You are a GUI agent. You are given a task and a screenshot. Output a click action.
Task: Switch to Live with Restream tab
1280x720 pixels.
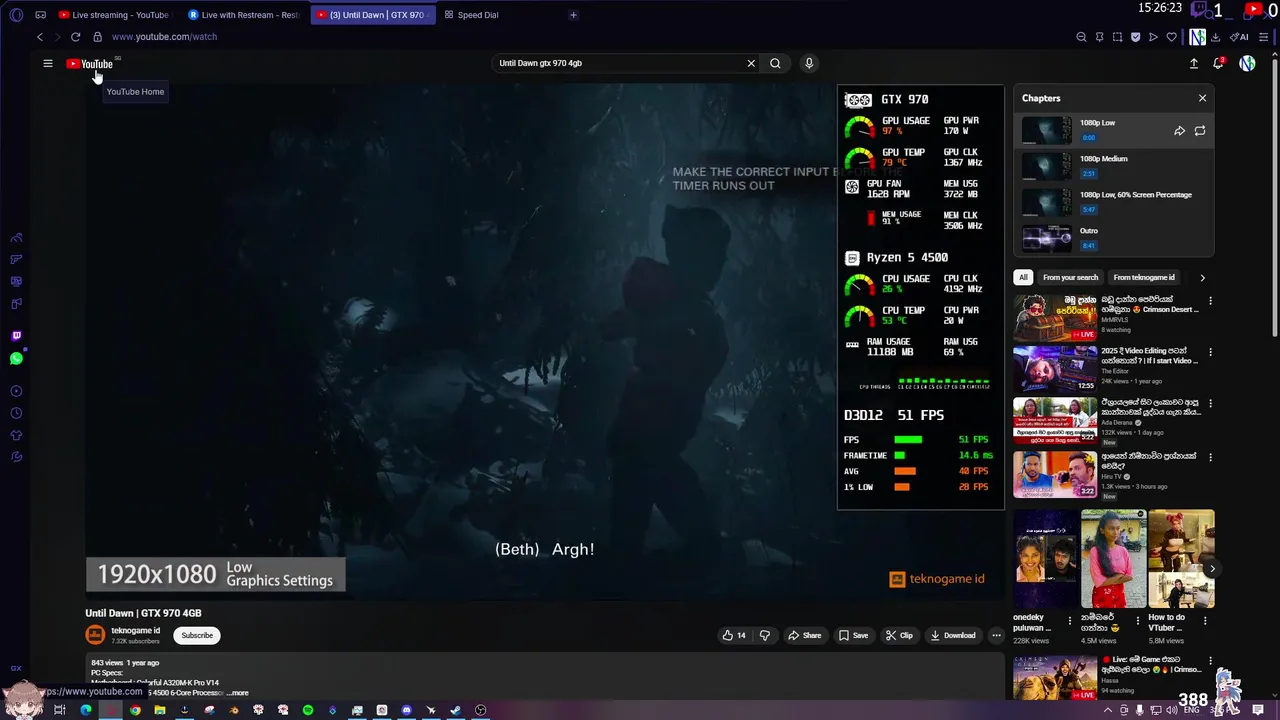(243, 15)
